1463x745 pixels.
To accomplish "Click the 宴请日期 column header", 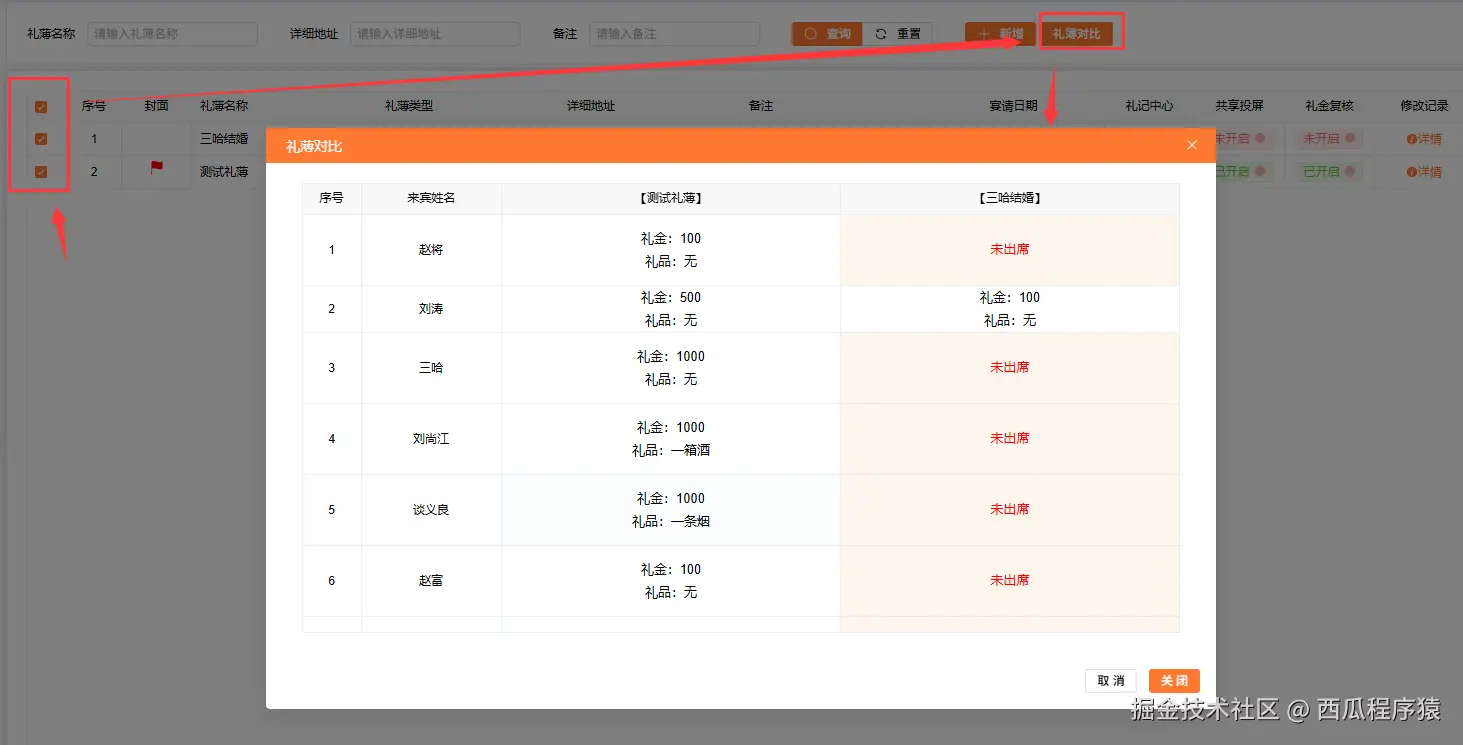I will click(x=1013, y=106).
